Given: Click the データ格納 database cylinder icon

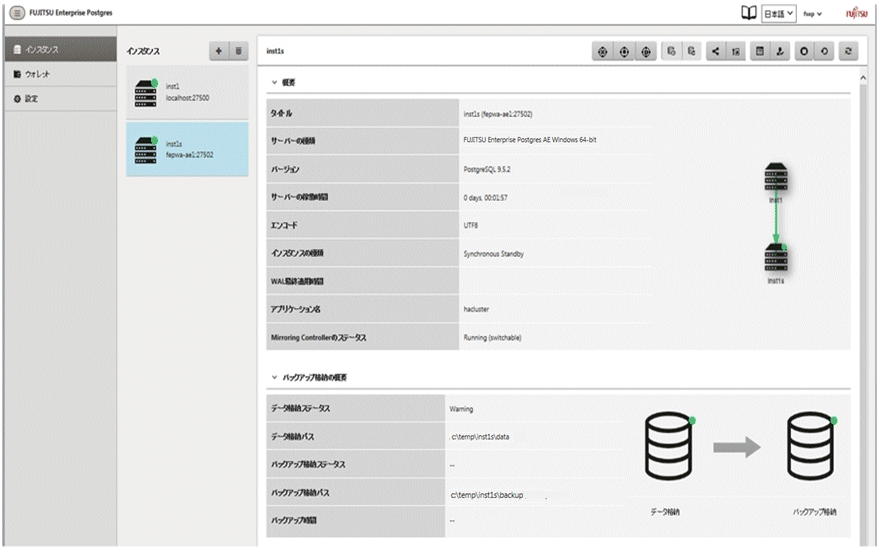Looking at the screenshot, I should 668,446.
